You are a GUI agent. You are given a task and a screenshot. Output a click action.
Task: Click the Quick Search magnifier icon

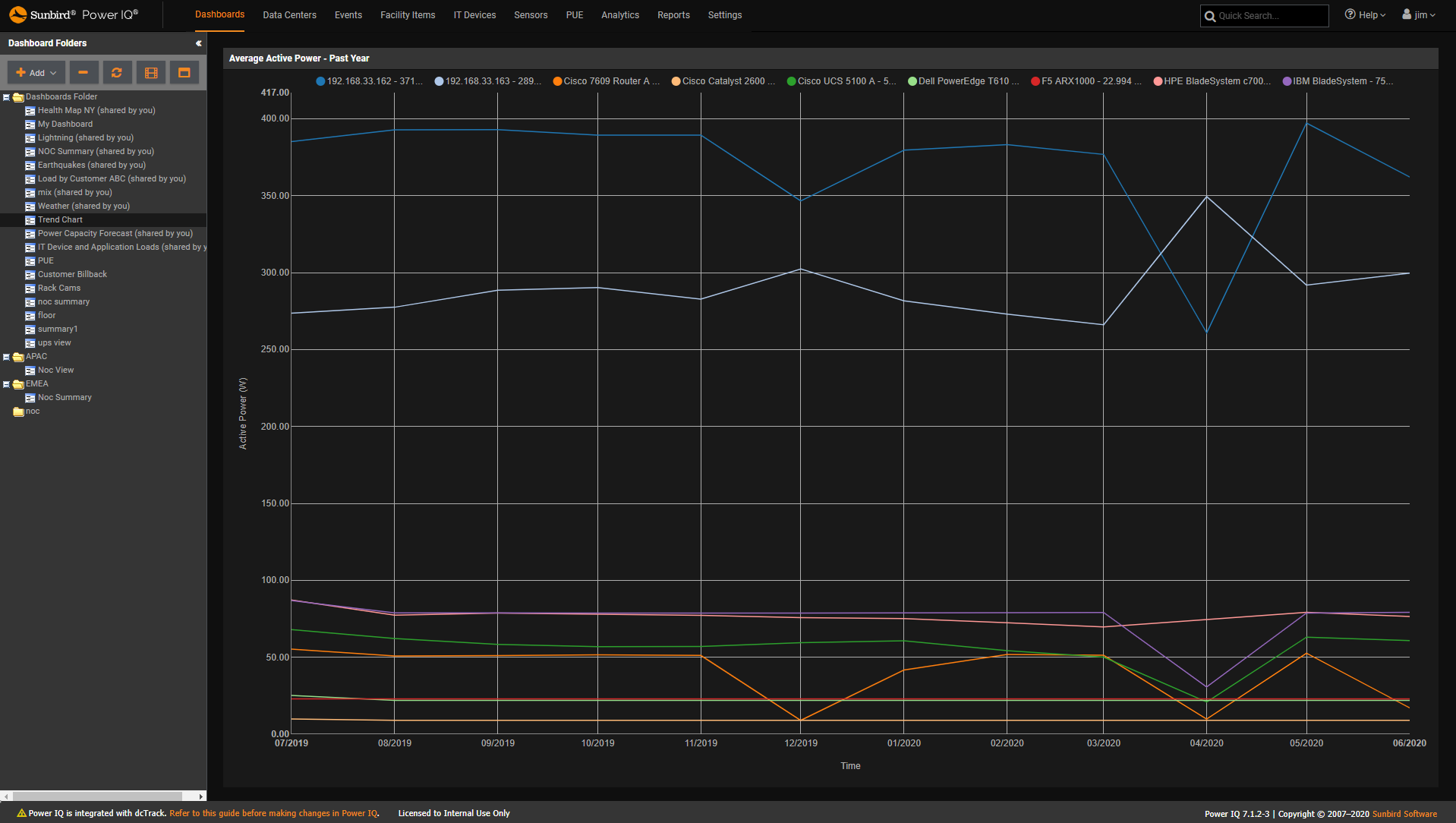pos(1211,15)
